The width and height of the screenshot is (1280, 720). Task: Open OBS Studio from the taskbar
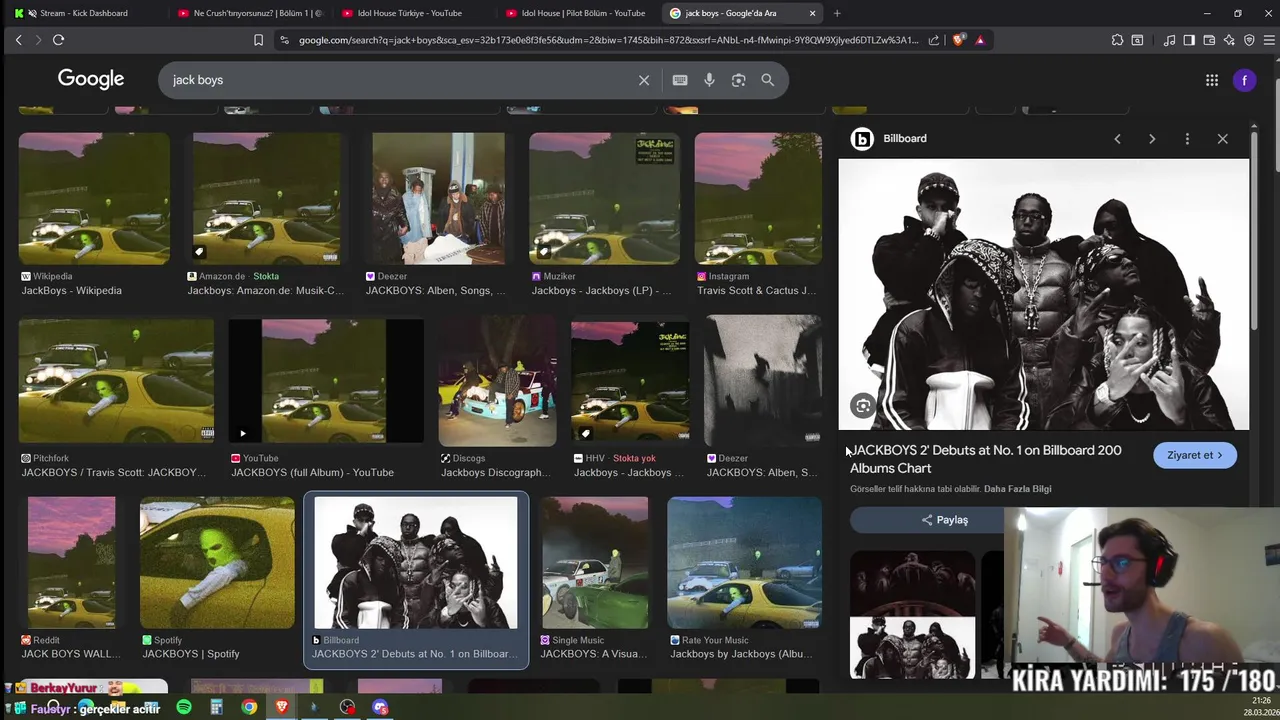347,707
